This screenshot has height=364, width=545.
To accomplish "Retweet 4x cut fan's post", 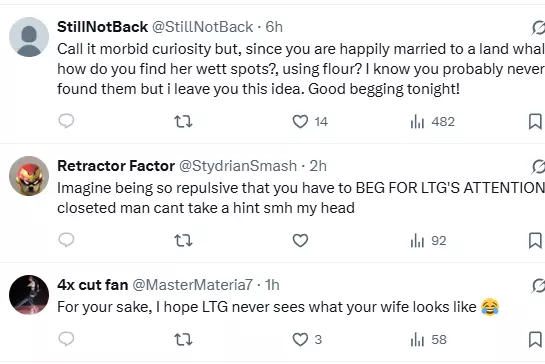I will 183,339.
